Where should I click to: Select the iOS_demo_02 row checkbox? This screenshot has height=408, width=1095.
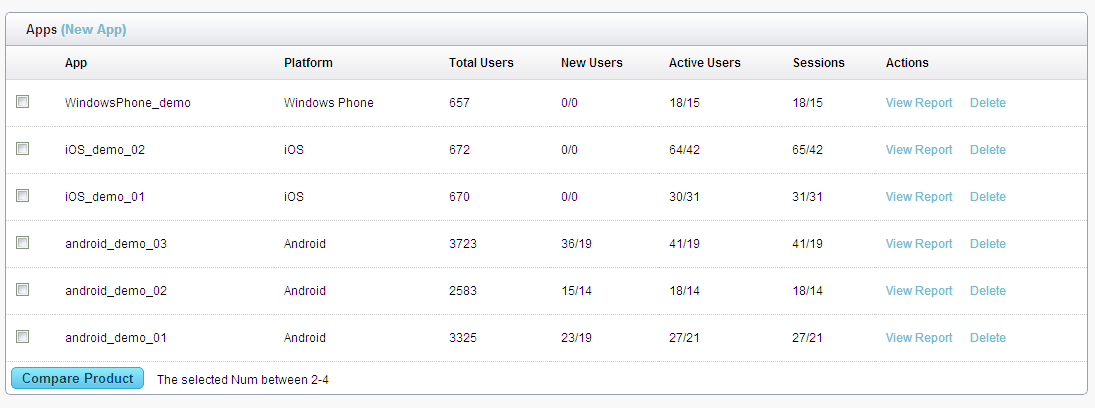click(x=23, y=149)
